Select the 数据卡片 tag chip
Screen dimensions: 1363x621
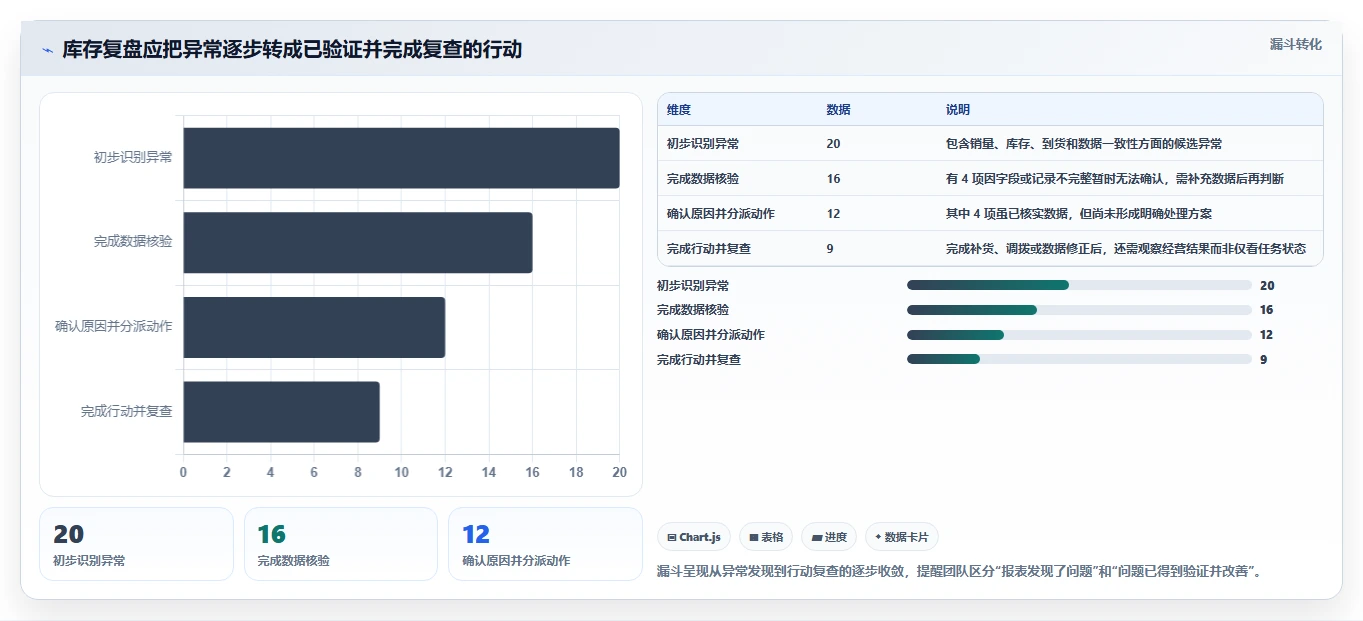tap(902, 537)
